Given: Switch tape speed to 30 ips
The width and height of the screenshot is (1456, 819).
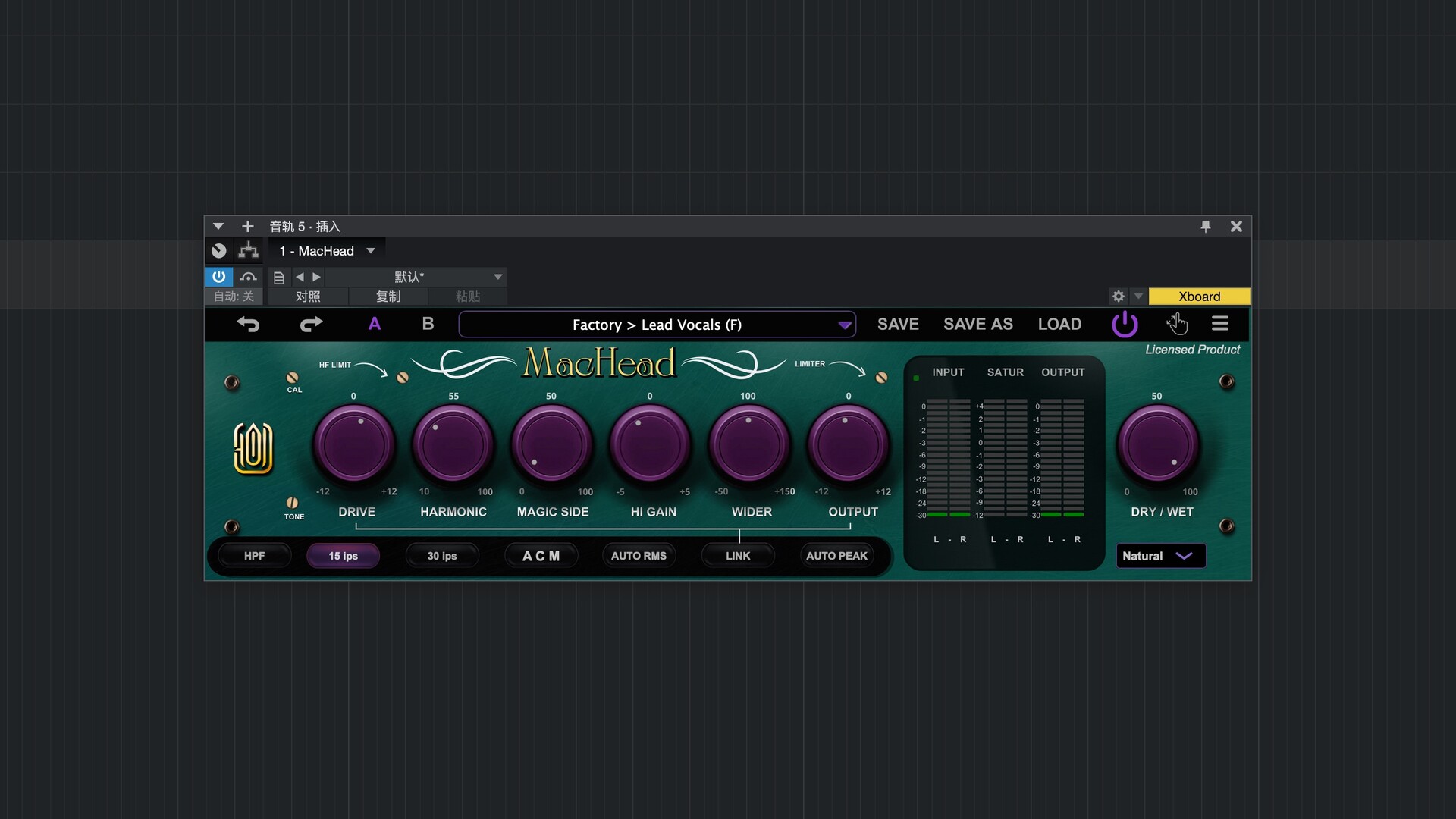Looking at the screenshot, I should (x=441, y=556).
